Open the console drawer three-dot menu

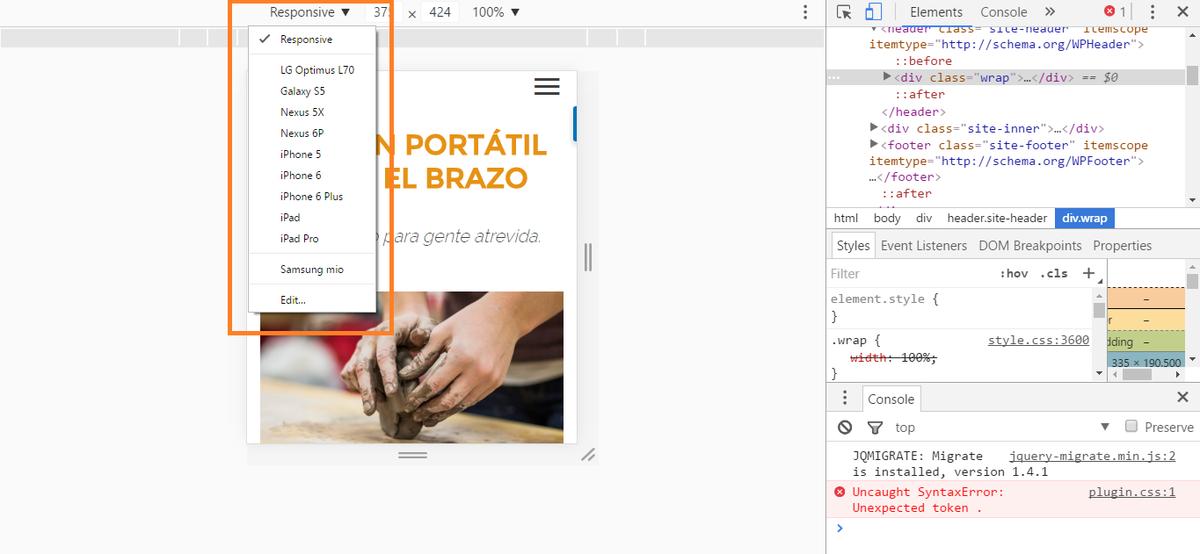pos(845,398)
